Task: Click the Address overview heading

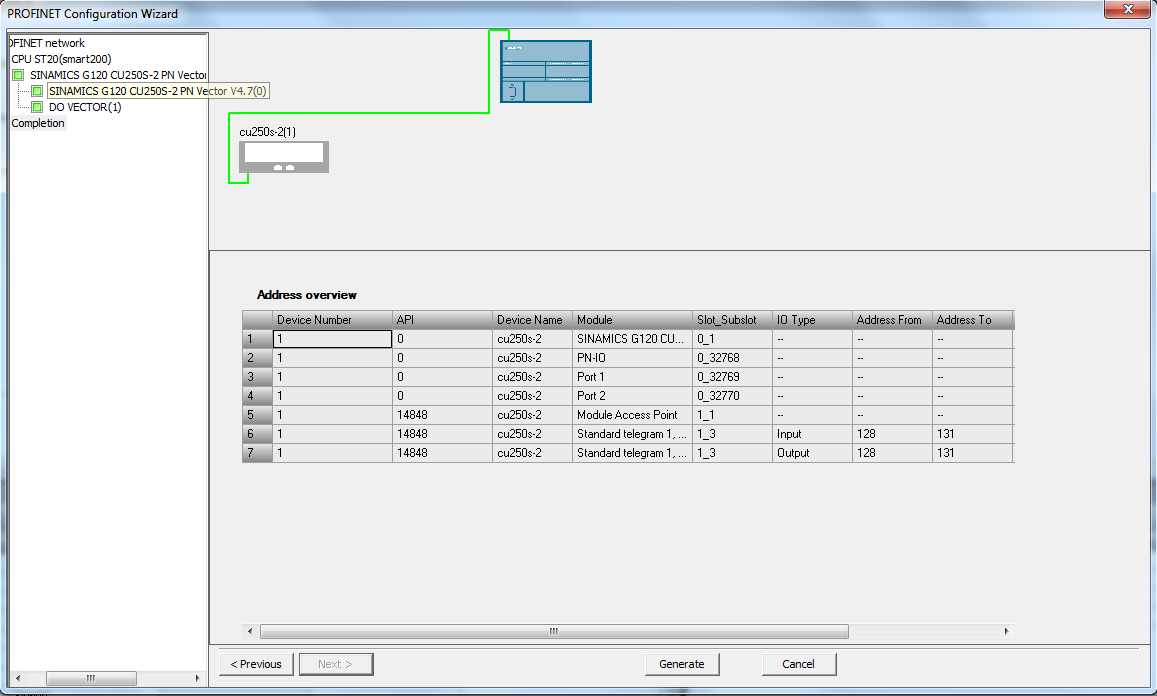Action: [x=307, y=295]
